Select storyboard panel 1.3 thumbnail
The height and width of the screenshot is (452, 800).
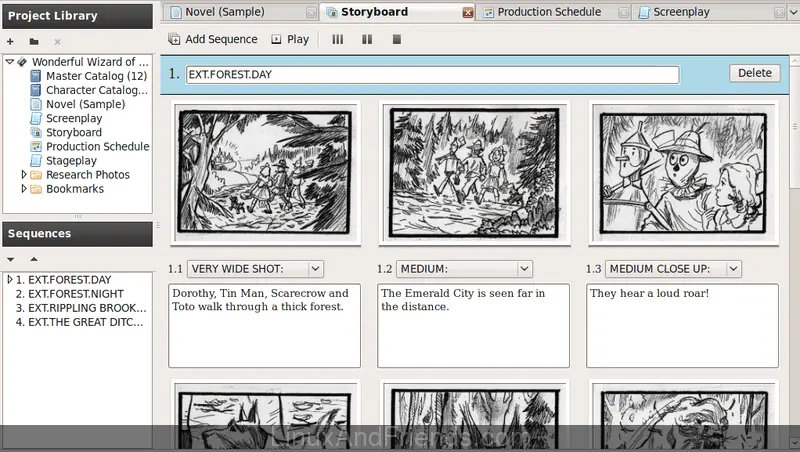[684, 172]
